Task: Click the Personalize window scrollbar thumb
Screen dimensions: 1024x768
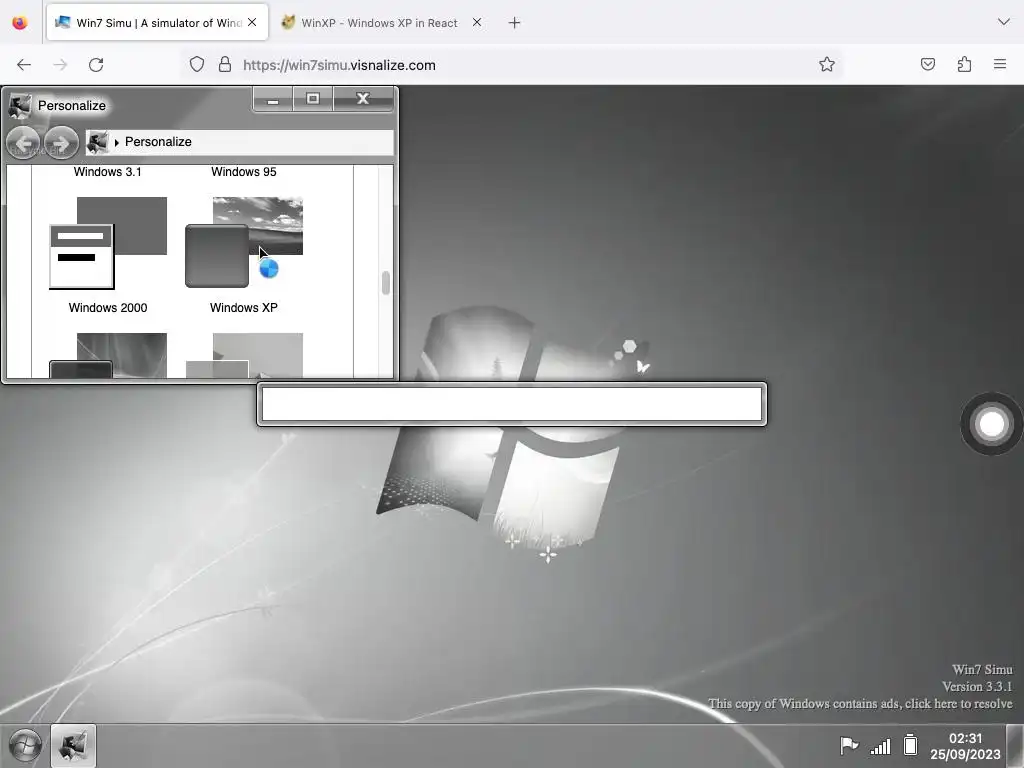Action: [x=386, y=283]
